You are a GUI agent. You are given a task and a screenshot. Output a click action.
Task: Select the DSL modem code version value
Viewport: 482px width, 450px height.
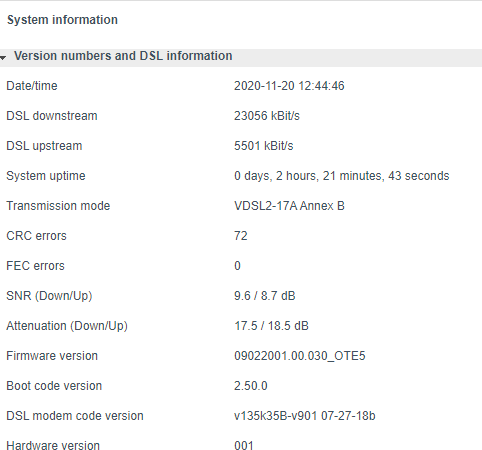coord(305,416)
